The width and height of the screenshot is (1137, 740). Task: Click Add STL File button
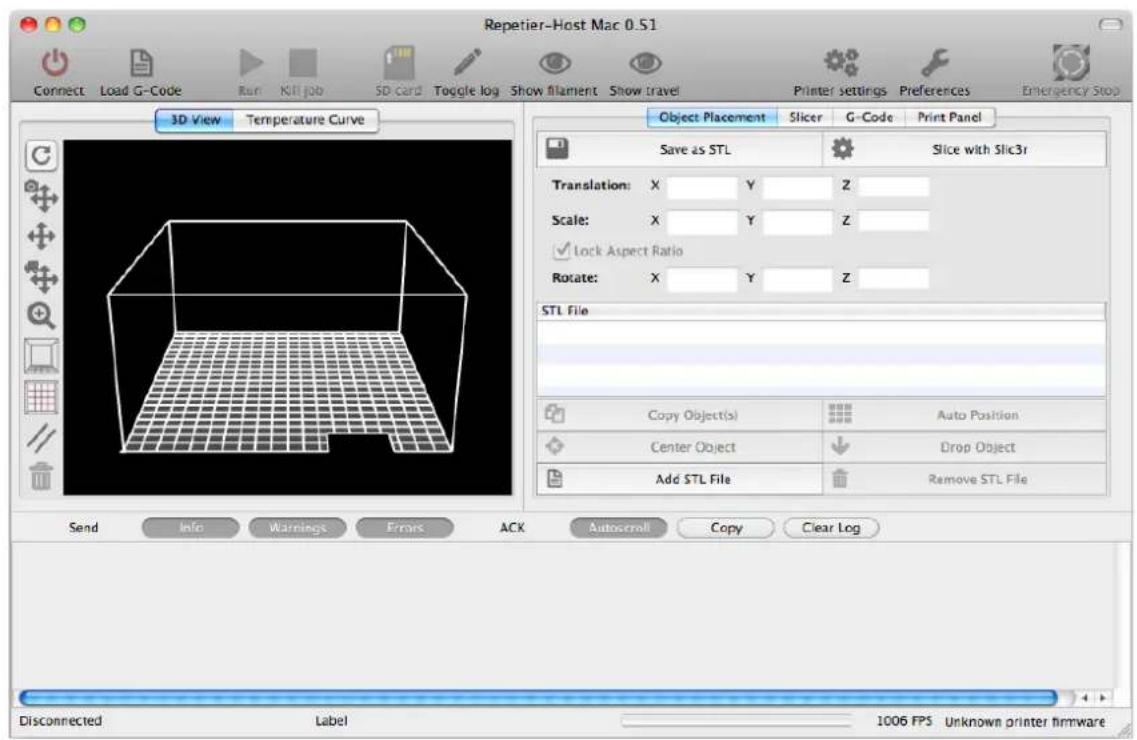(679, 479)
